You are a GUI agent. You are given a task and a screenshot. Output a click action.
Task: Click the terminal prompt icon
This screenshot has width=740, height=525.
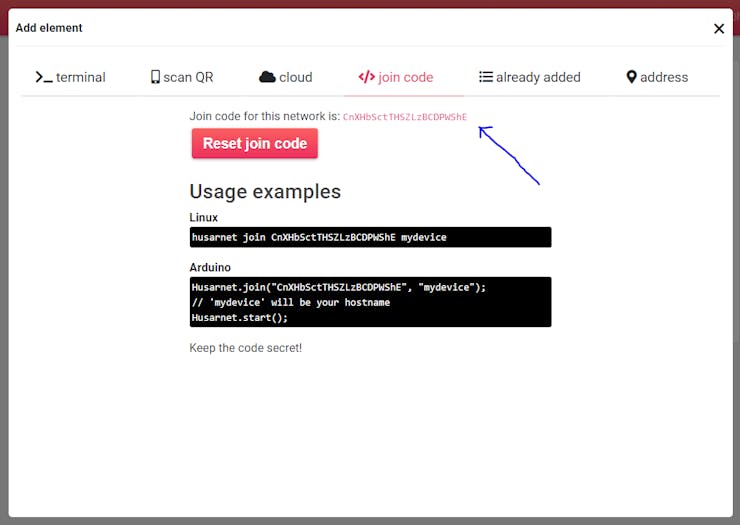44,77
